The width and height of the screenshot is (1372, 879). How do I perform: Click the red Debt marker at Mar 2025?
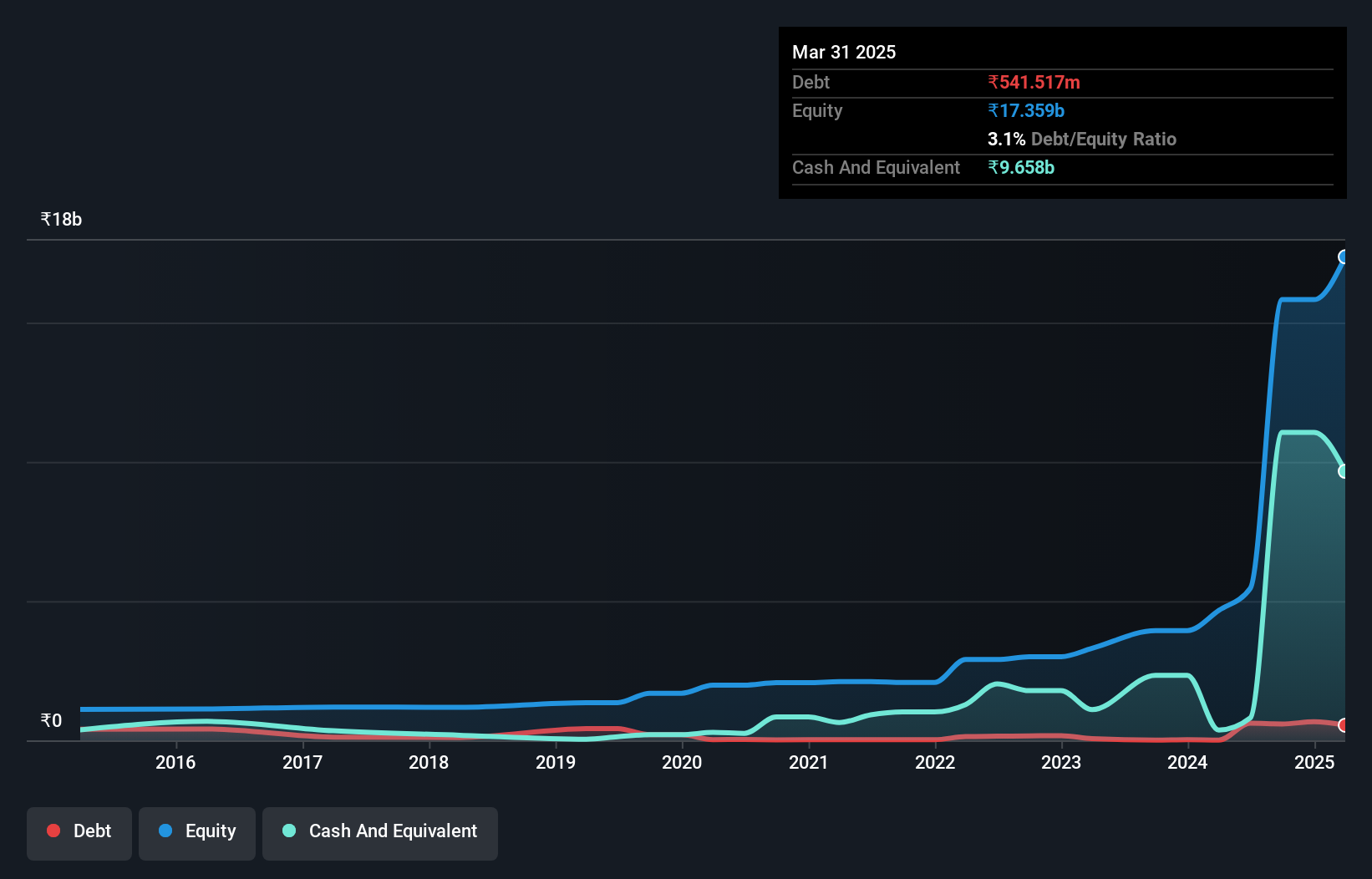coord(1344,725)
